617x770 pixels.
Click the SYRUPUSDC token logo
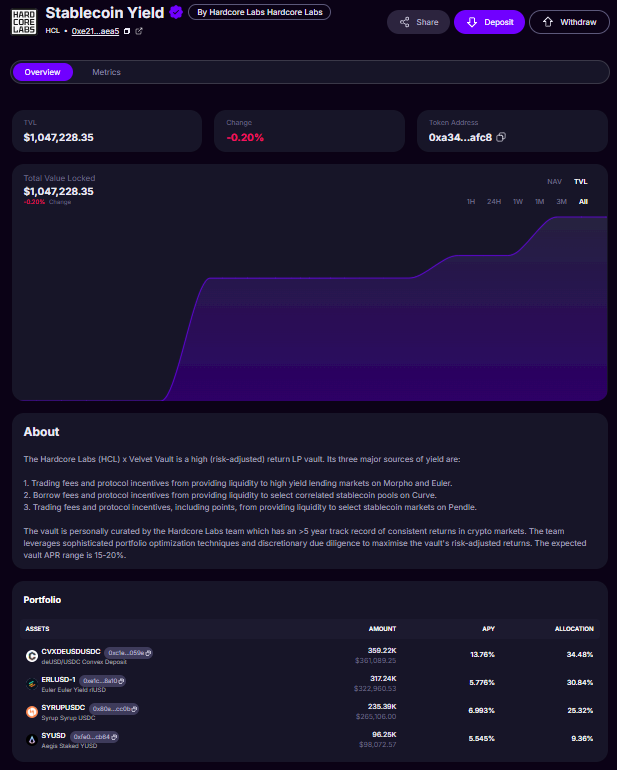(32, 712)
